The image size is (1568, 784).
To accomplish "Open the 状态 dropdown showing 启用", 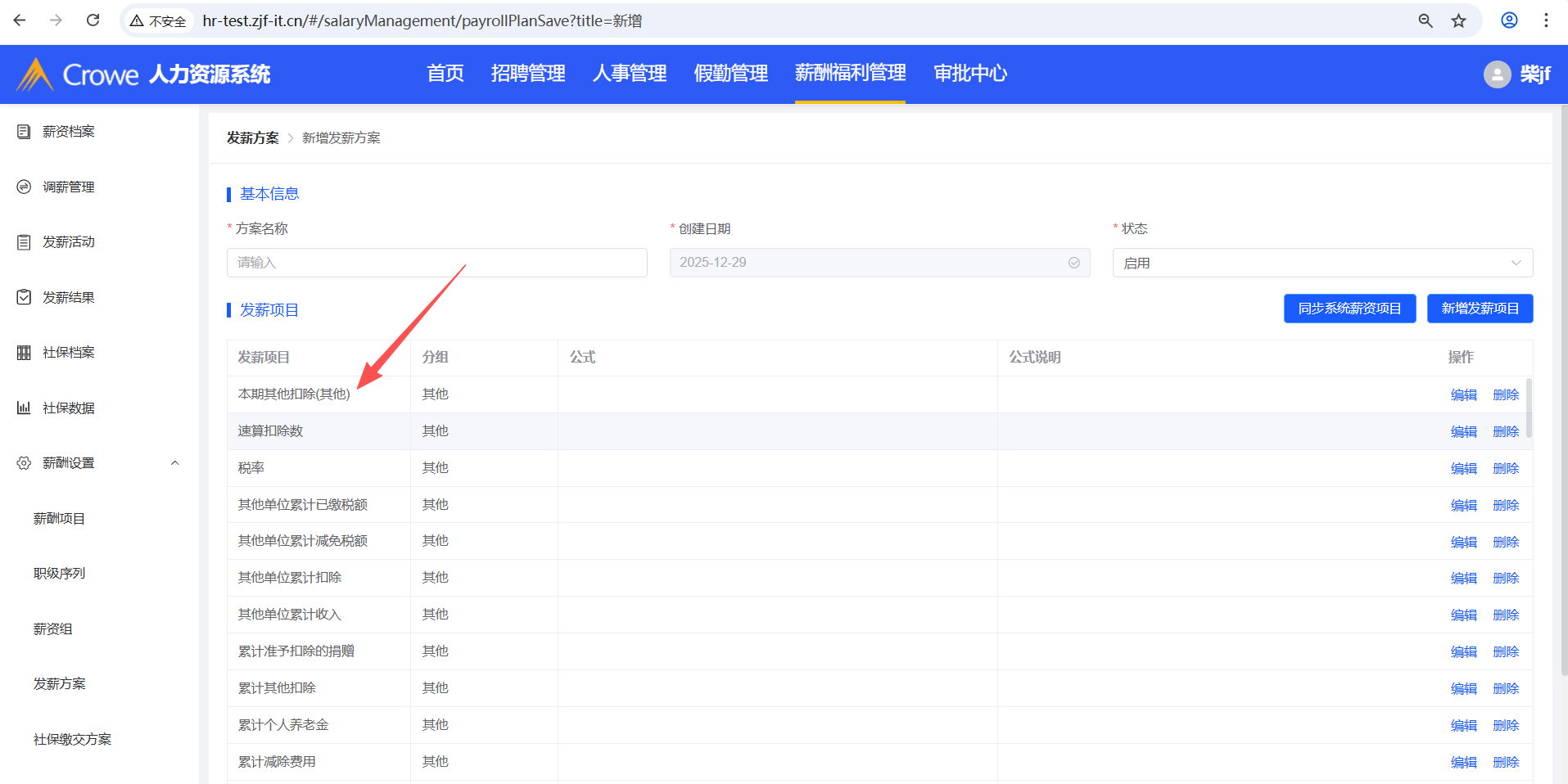I will [x=1322, y=263].
